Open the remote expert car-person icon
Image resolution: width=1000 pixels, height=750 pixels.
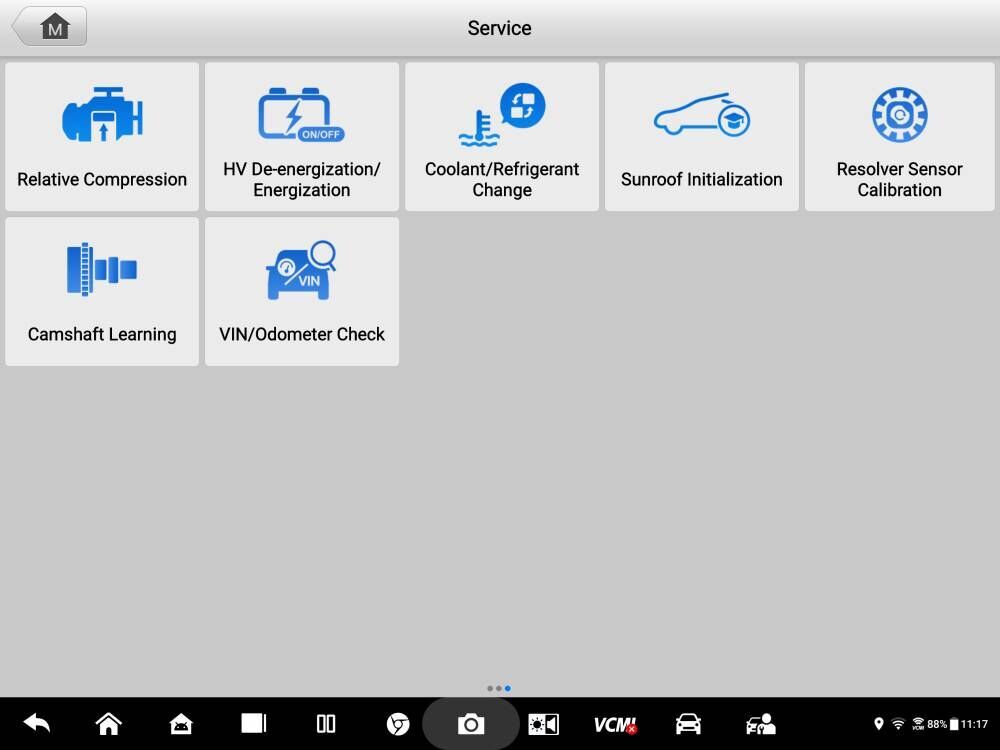pyautogui.click(x=760, y=724)
